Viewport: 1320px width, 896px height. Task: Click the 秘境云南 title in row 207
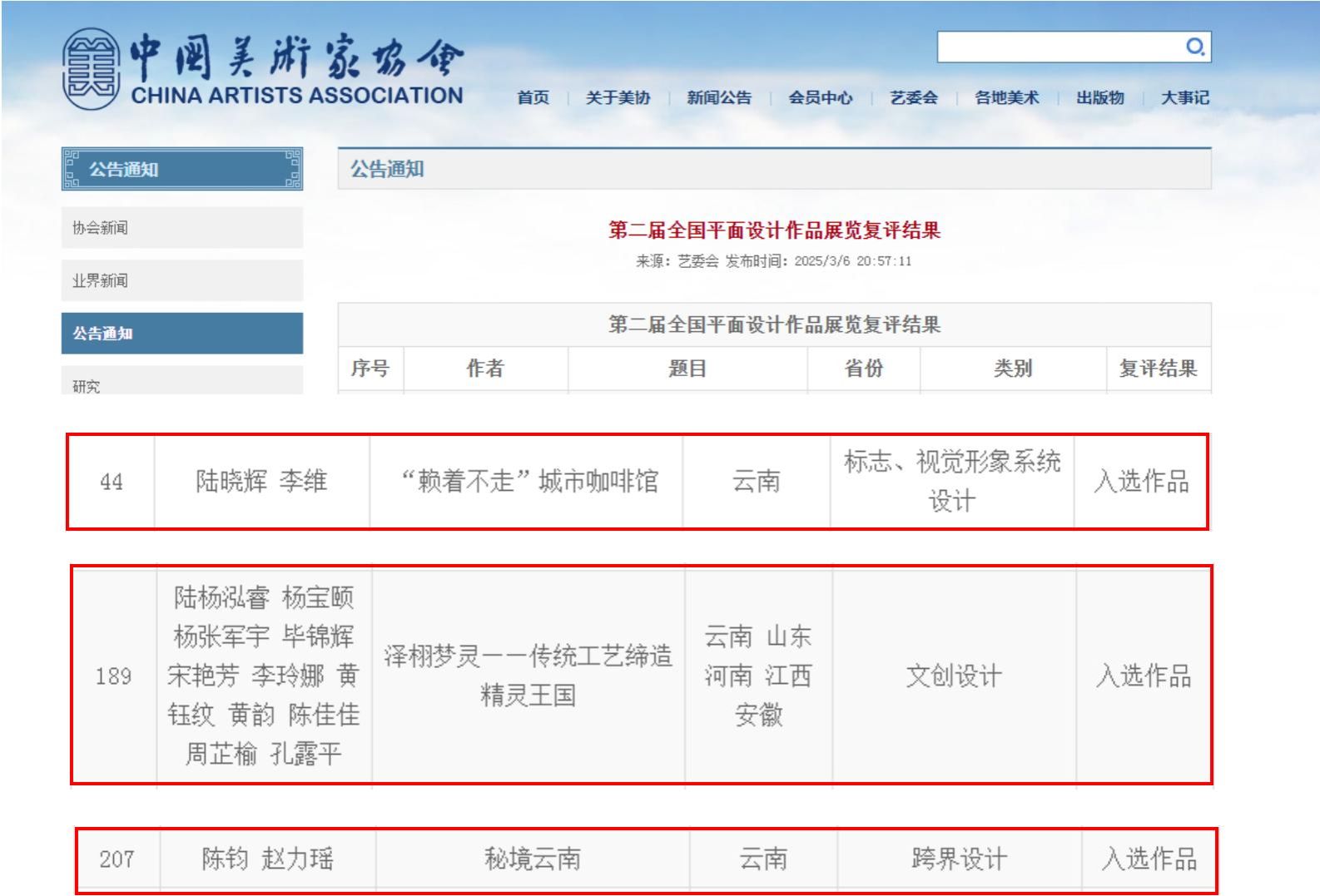[x=533, y=859]
